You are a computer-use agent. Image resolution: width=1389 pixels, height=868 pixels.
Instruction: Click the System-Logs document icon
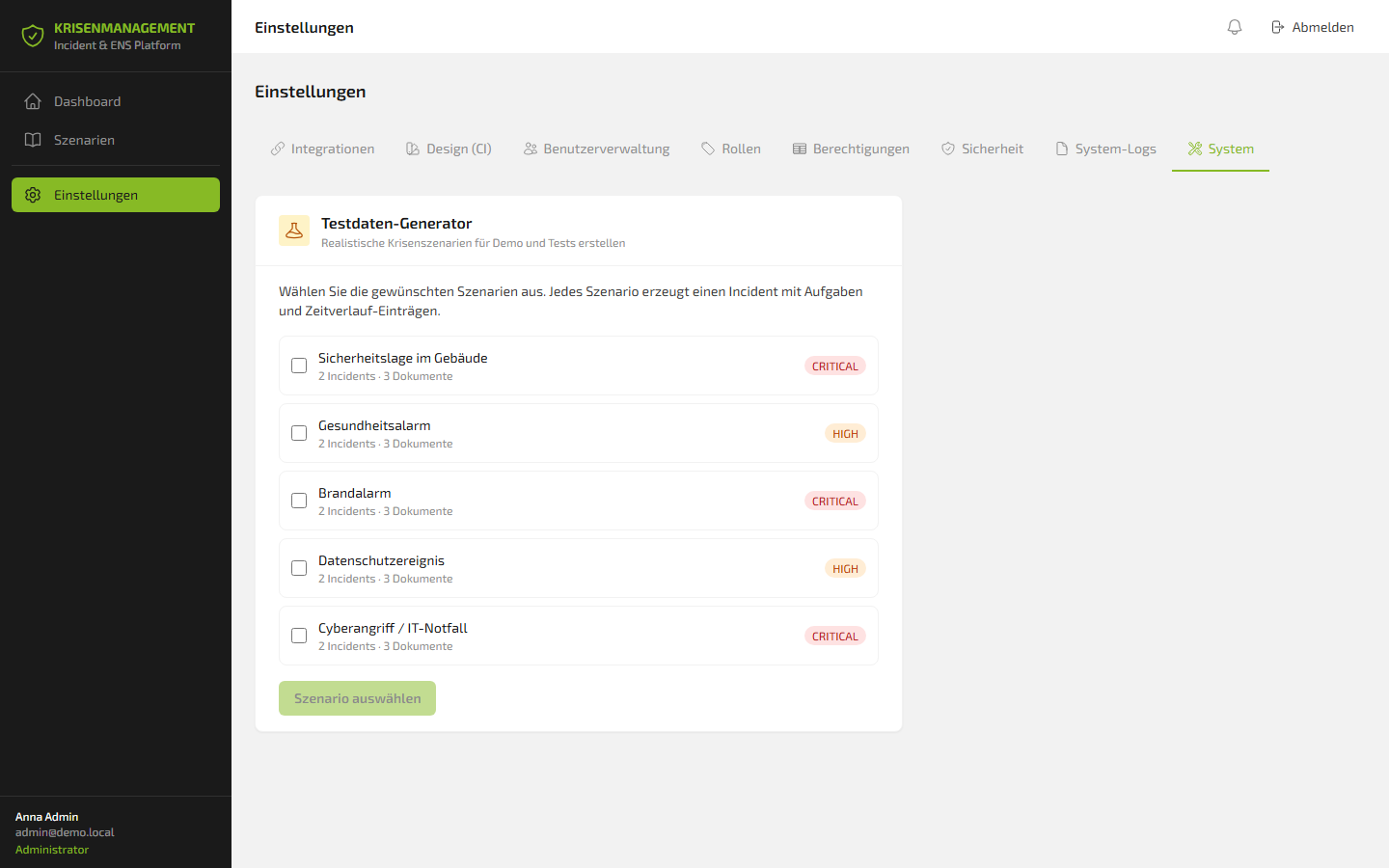(1062, 149)
